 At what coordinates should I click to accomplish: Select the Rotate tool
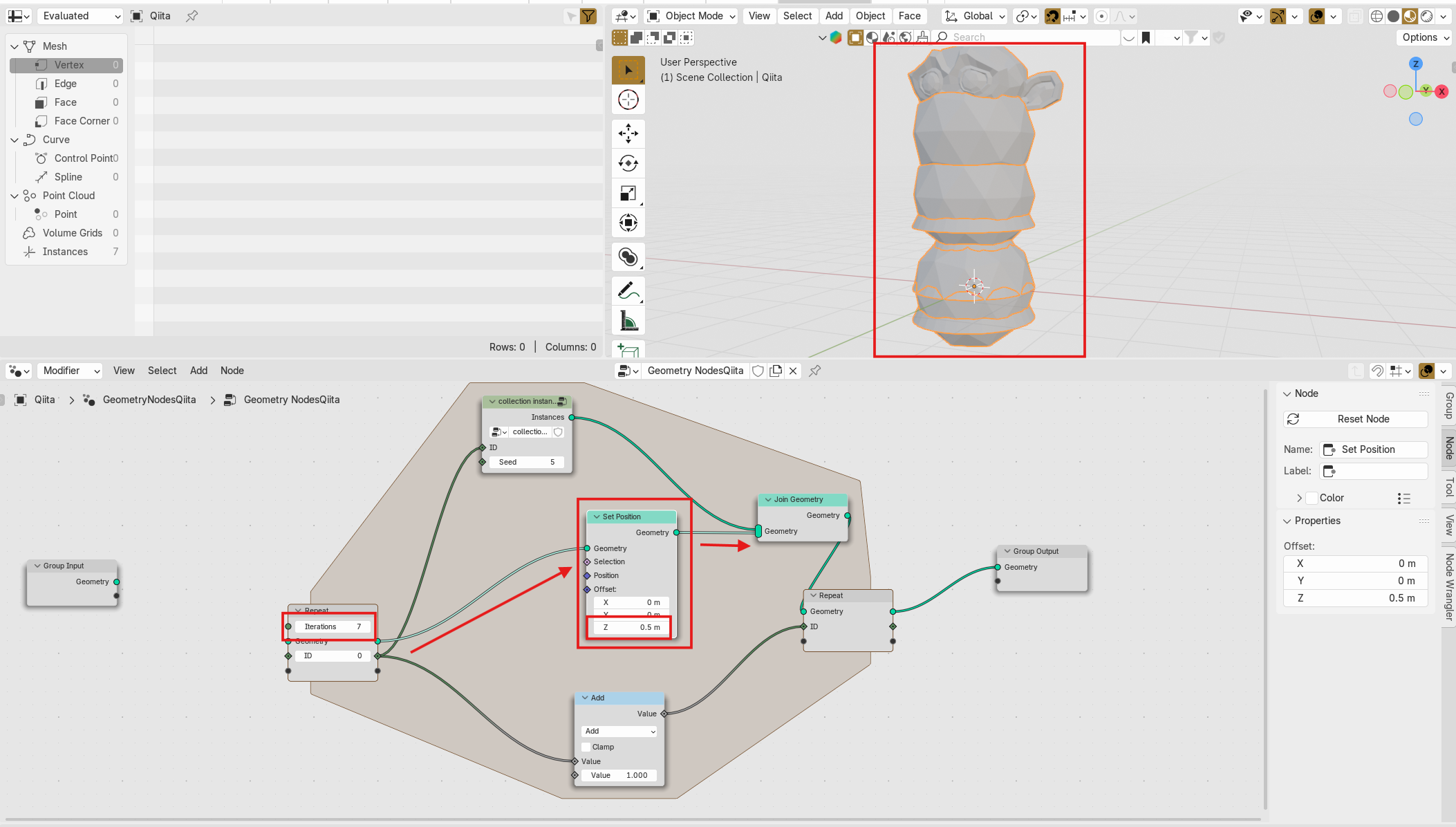(628, 163)
